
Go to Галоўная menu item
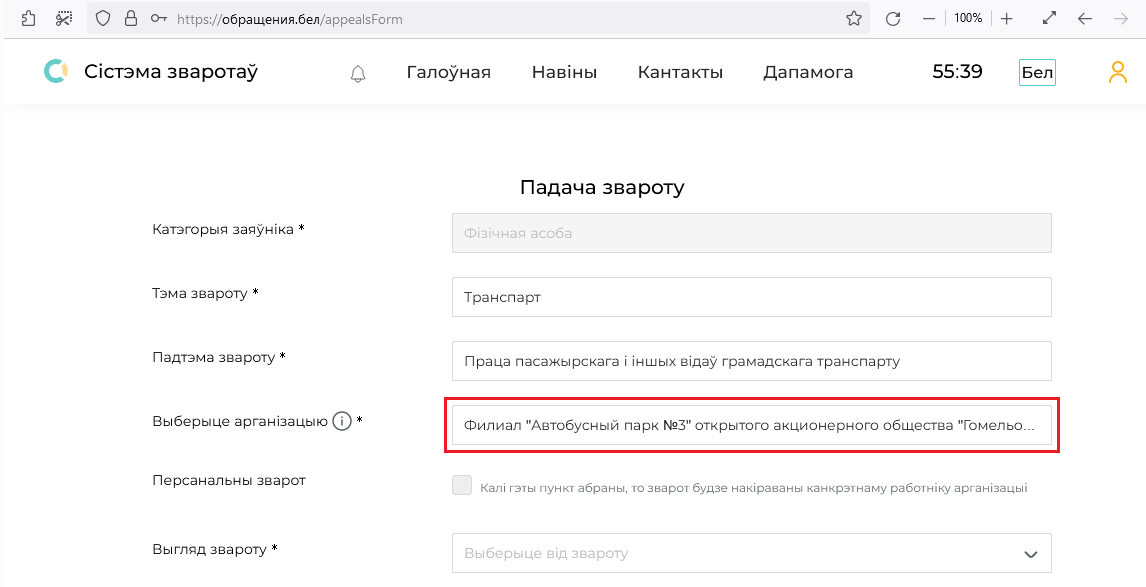coord(449,72)
